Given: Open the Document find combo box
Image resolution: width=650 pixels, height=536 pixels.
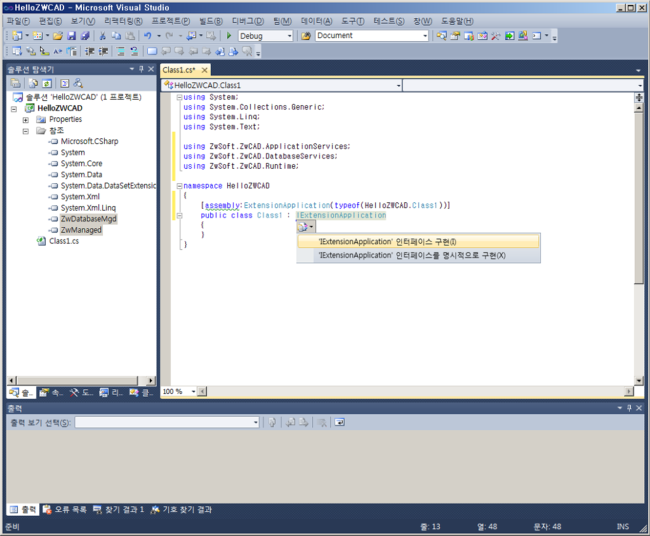Looking at the screenshot, I should coord(425,36).
